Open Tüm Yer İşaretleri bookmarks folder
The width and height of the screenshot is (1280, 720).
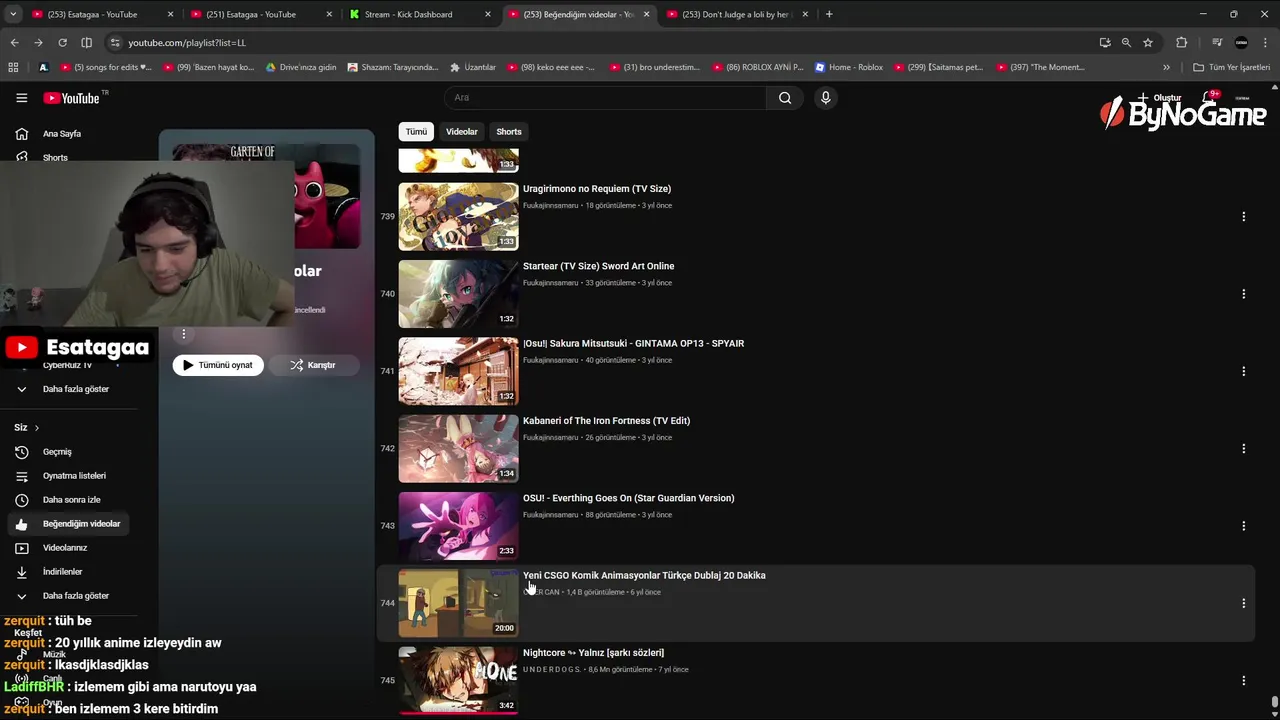click(x=1232, y=67)
